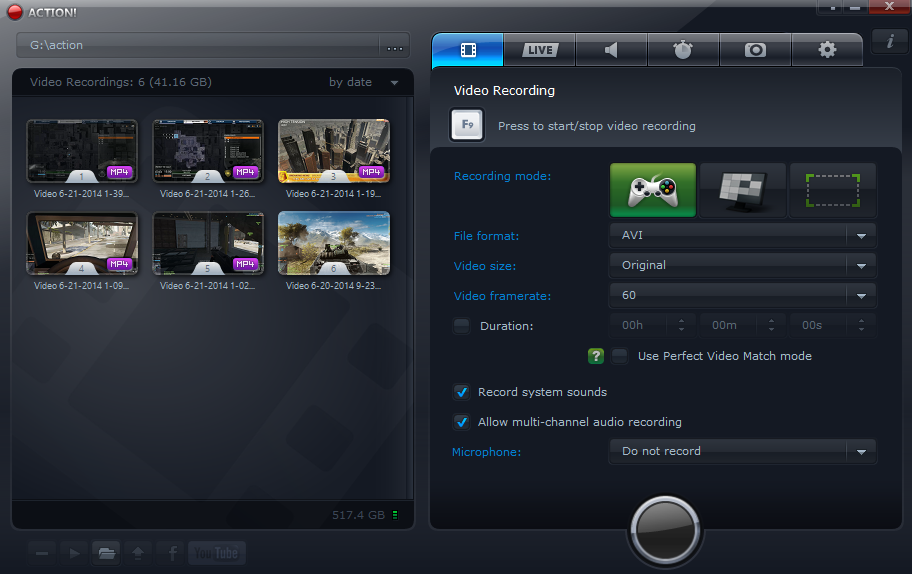This screenshot has width=912, height=574.
Task: Select thumbnail Video 6-21-2014 1-26
Action: [208, 151]
